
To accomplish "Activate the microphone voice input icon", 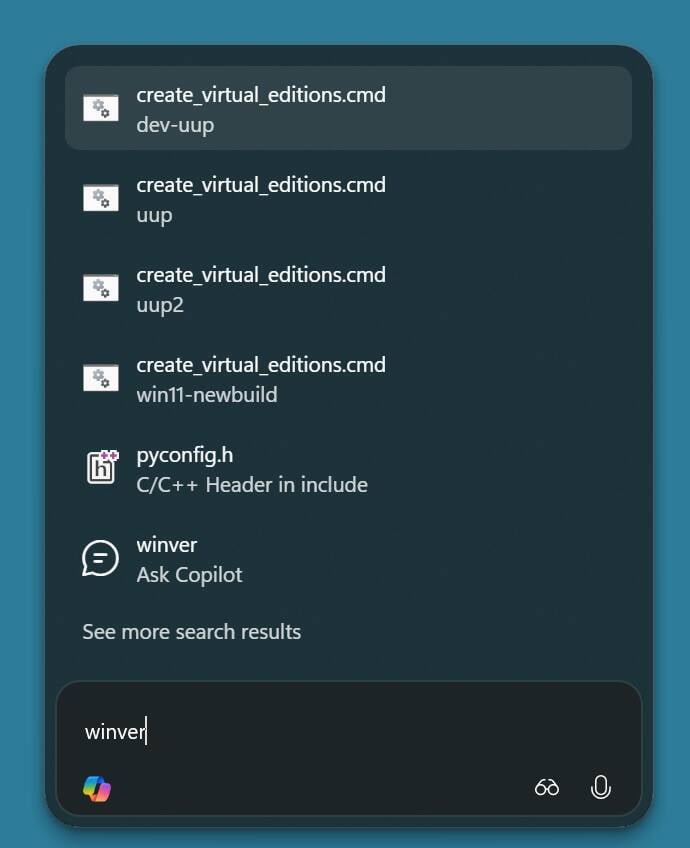I will (600, 787).
